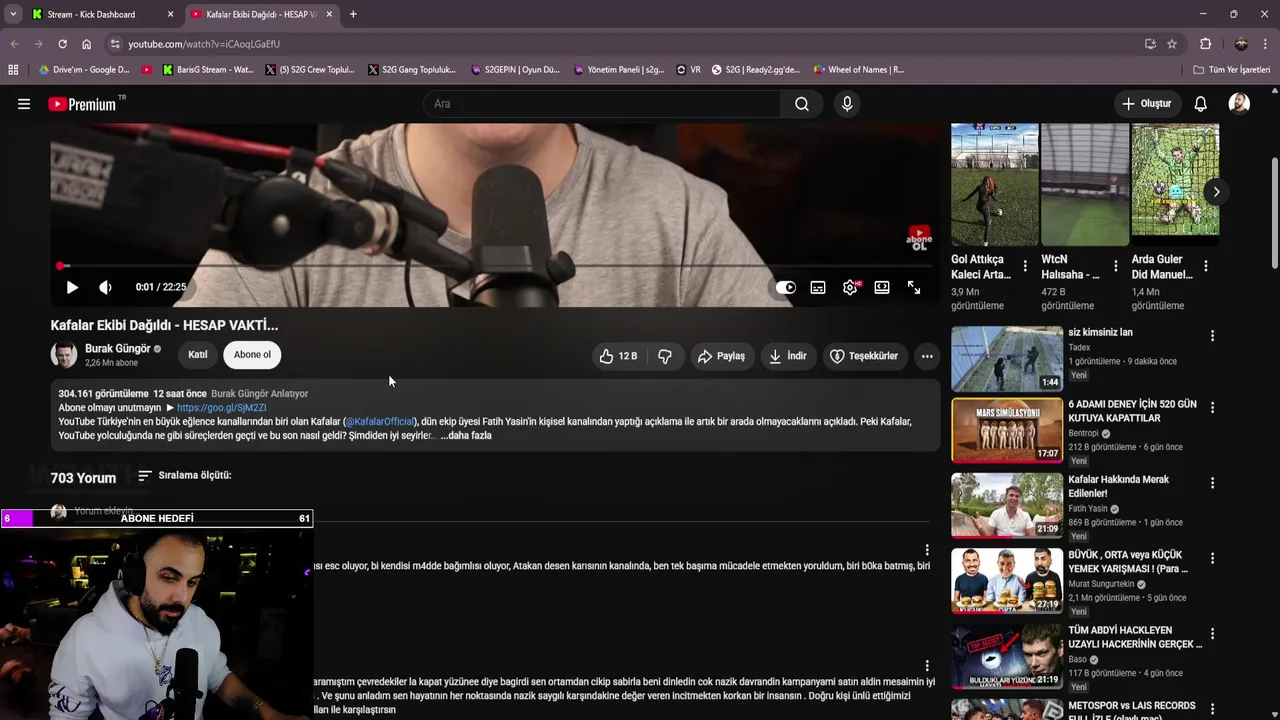Toggle the autoplay switch

click(x=786, y=287)
